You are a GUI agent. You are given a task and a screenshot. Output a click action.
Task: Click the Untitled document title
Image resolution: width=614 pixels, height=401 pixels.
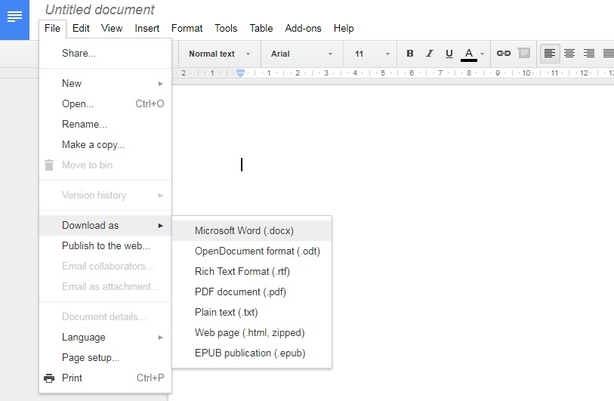coord(100,9)
